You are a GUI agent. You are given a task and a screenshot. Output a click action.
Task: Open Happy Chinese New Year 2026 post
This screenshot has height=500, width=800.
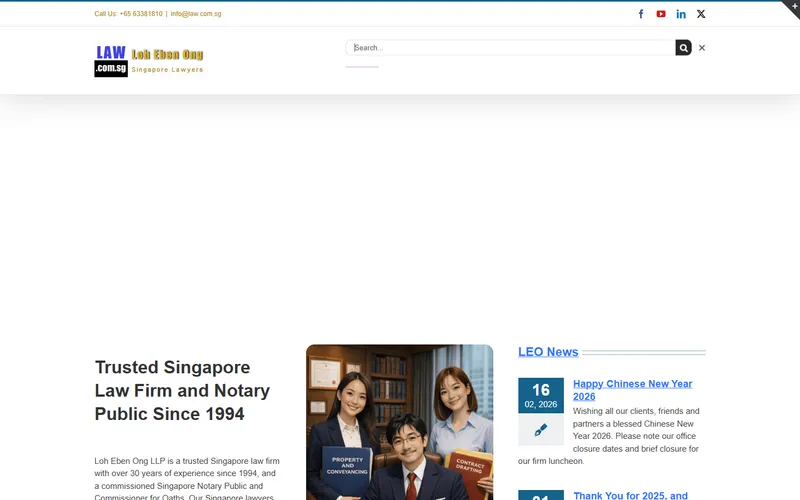point(633,390)
